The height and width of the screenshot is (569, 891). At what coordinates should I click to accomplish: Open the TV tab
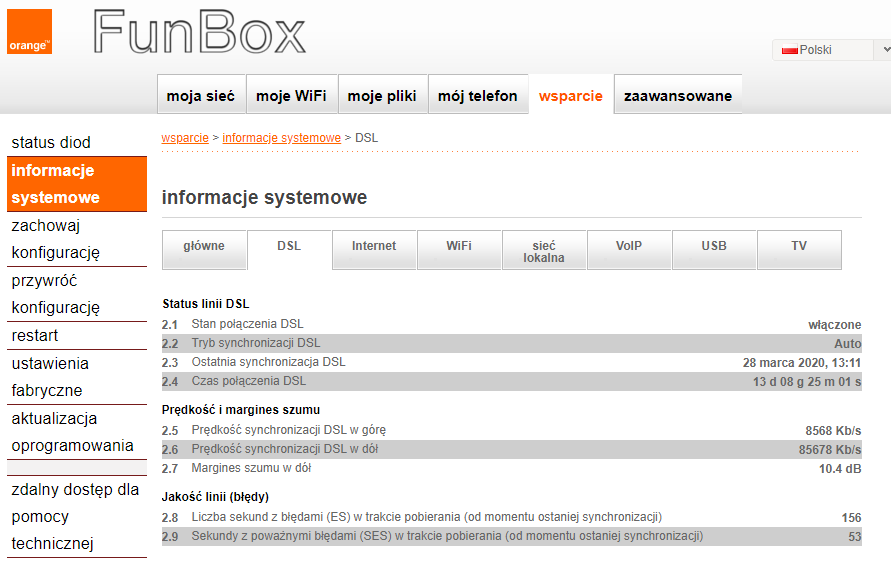(799, 247)
